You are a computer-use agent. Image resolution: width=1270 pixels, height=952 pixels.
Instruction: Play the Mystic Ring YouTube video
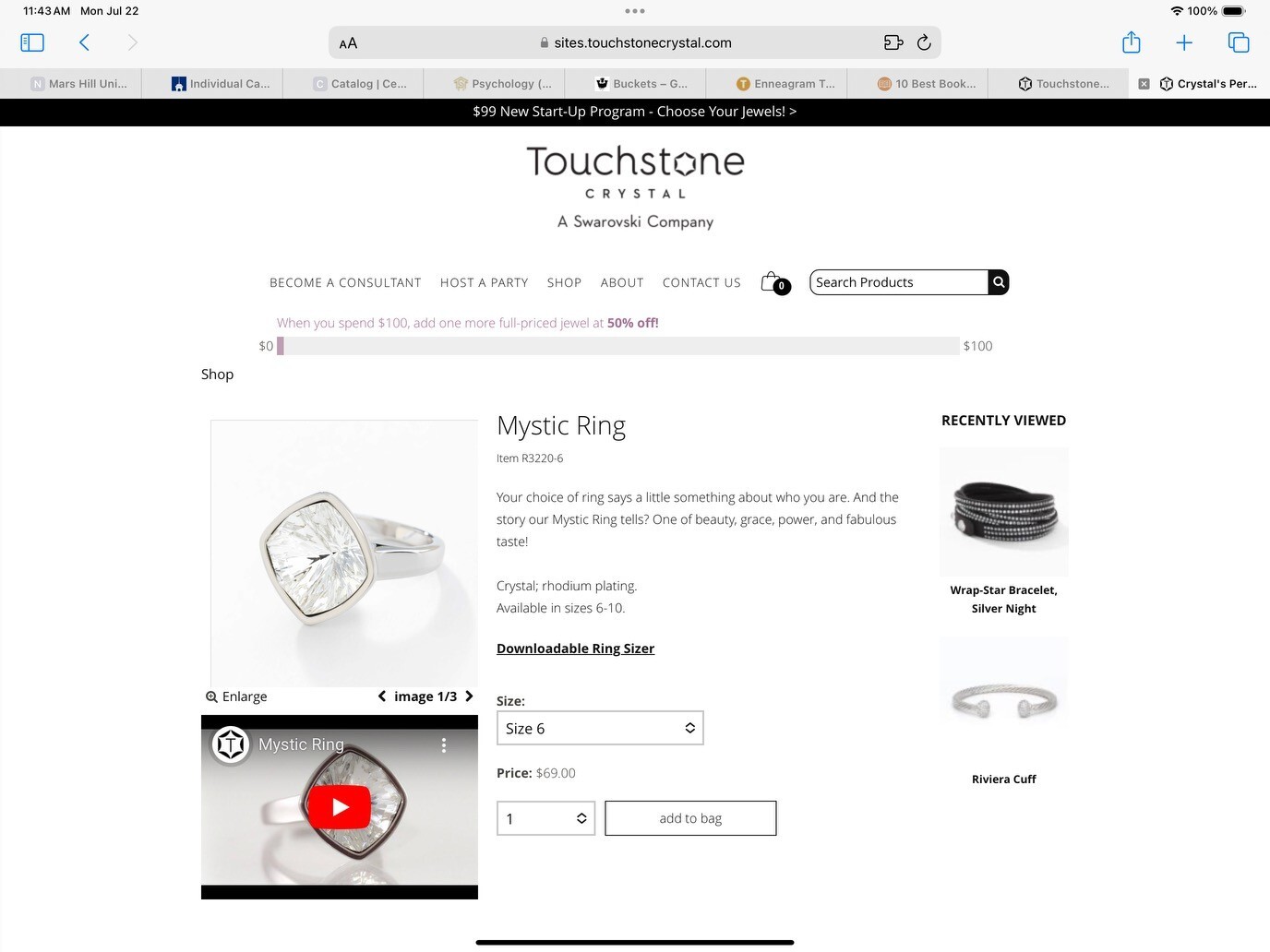(339, 806)
